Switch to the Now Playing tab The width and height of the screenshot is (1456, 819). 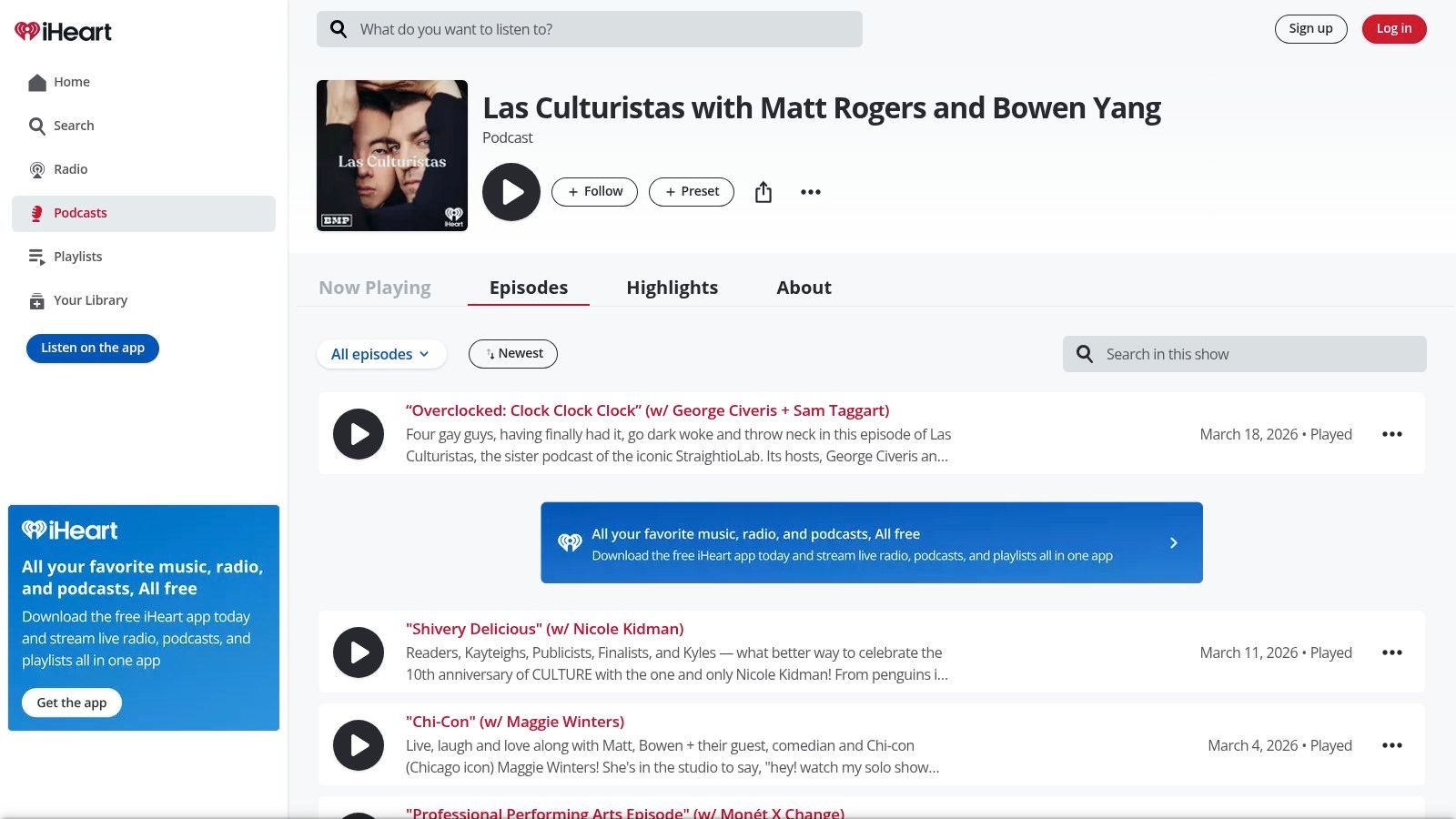[375, 288]
